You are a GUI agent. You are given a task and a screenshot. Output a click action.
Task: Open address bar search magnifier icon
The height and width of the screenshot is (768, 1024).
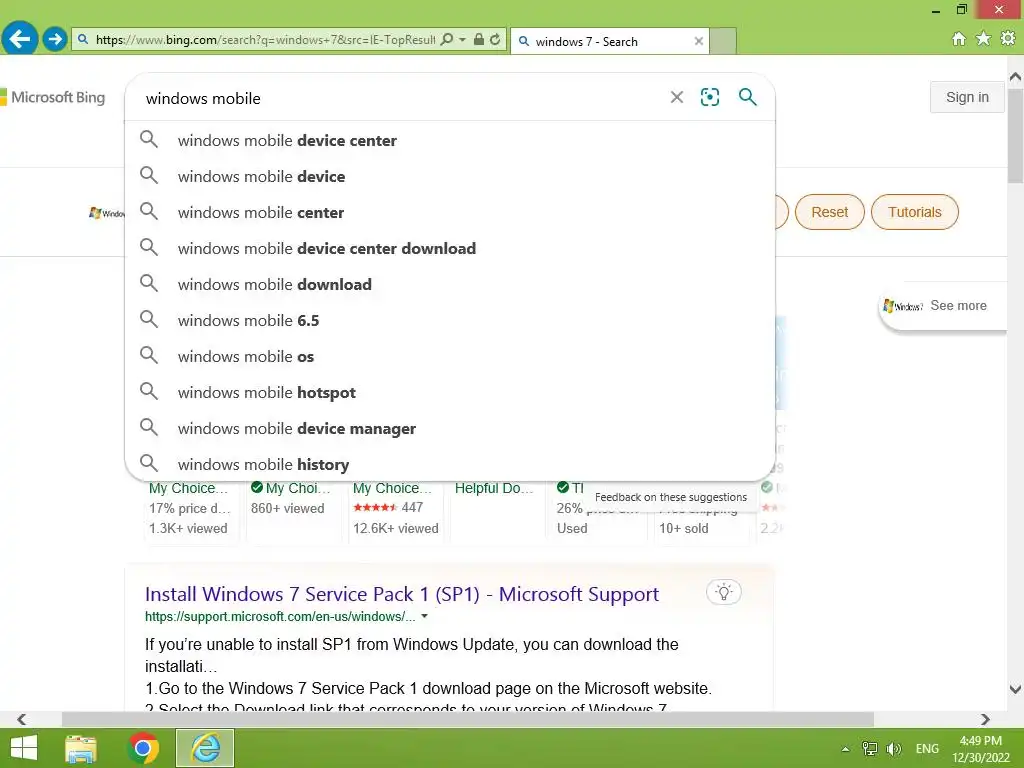tap(447, 40)
